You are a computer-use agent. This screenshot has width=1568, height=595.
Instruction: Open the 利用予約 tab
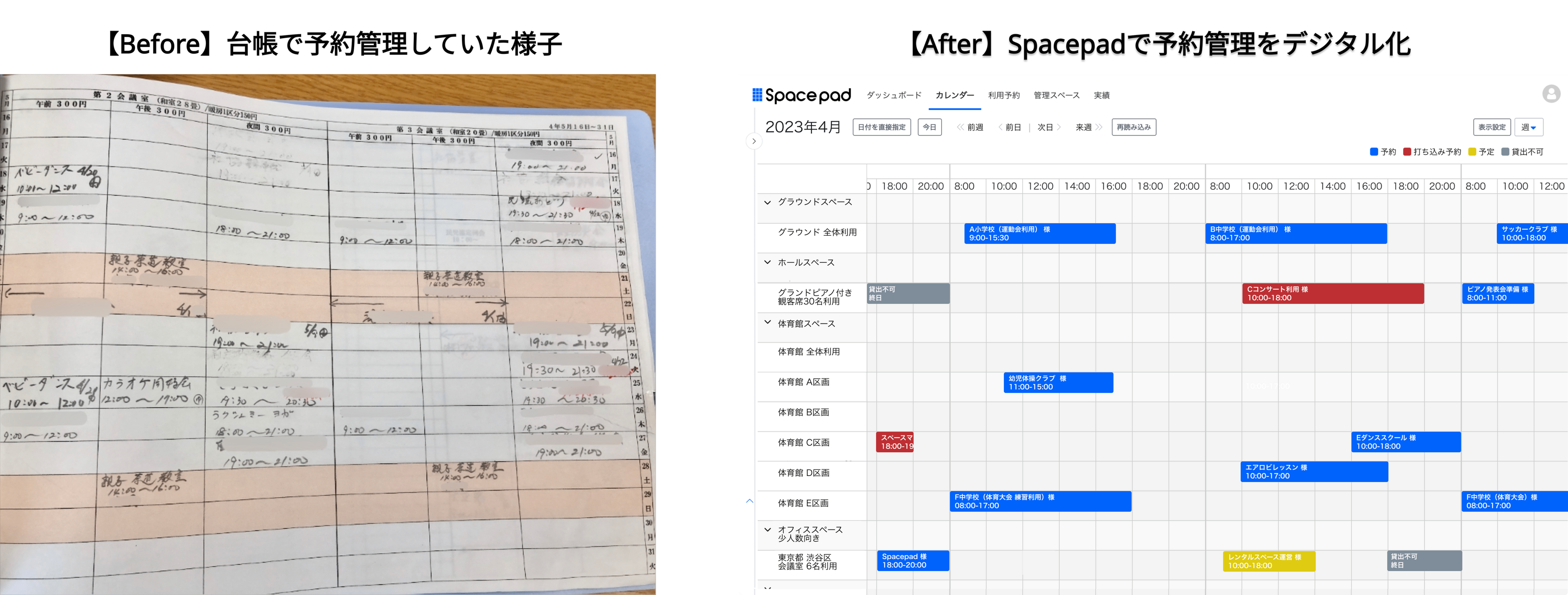(1004, 95)
